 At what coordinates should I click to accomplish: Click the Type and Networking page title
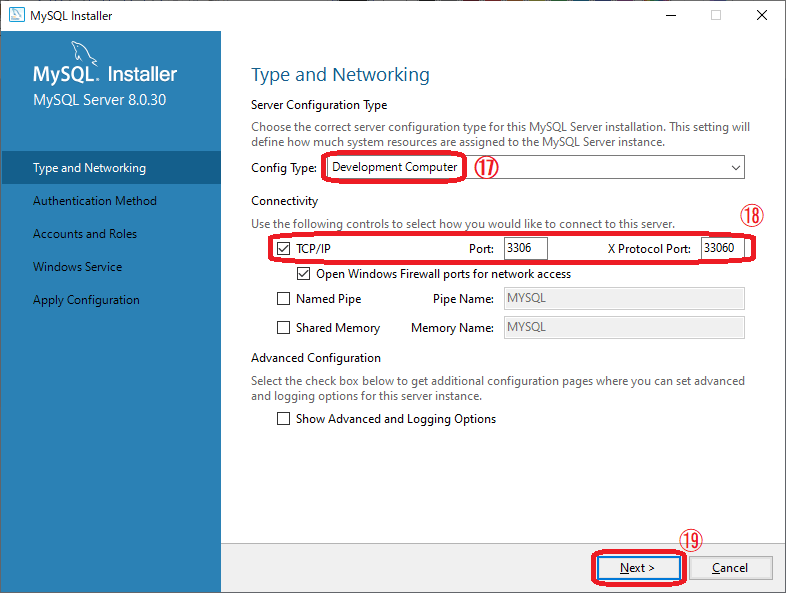pyautogui.click(x=340, y=75)
